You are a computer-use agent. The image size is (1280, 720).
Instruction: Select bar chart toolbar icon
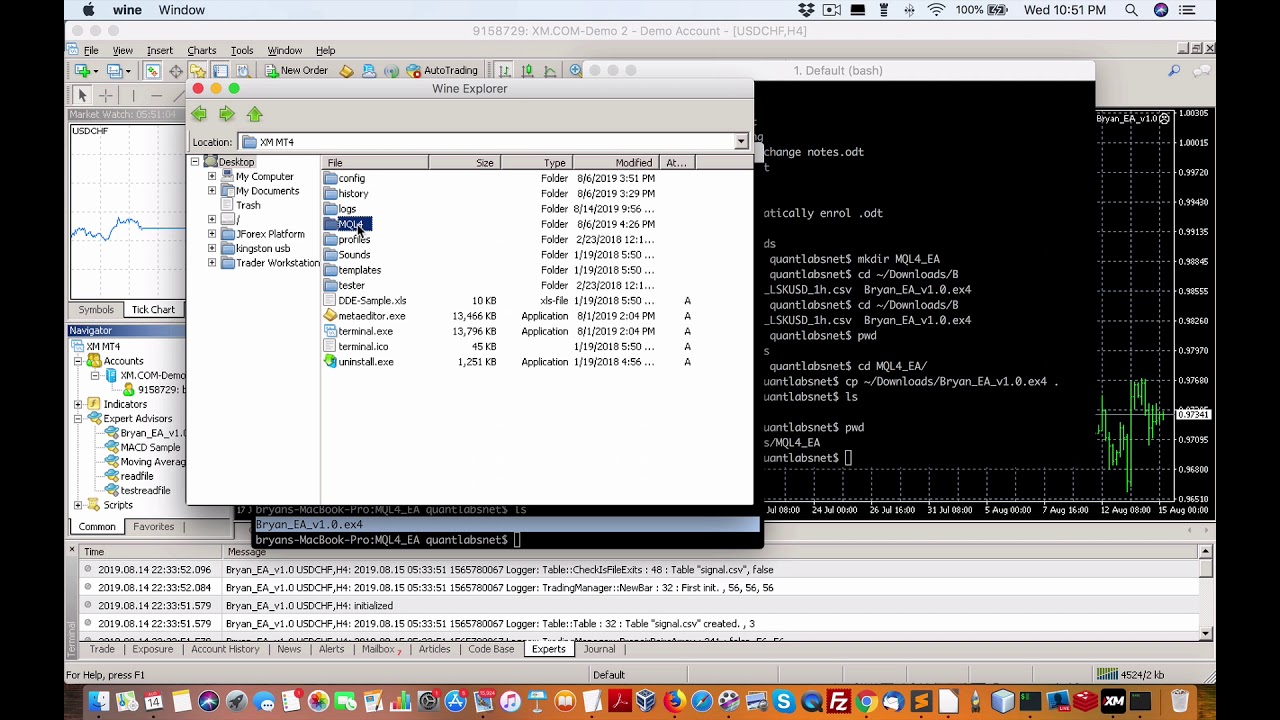point(505,71)
